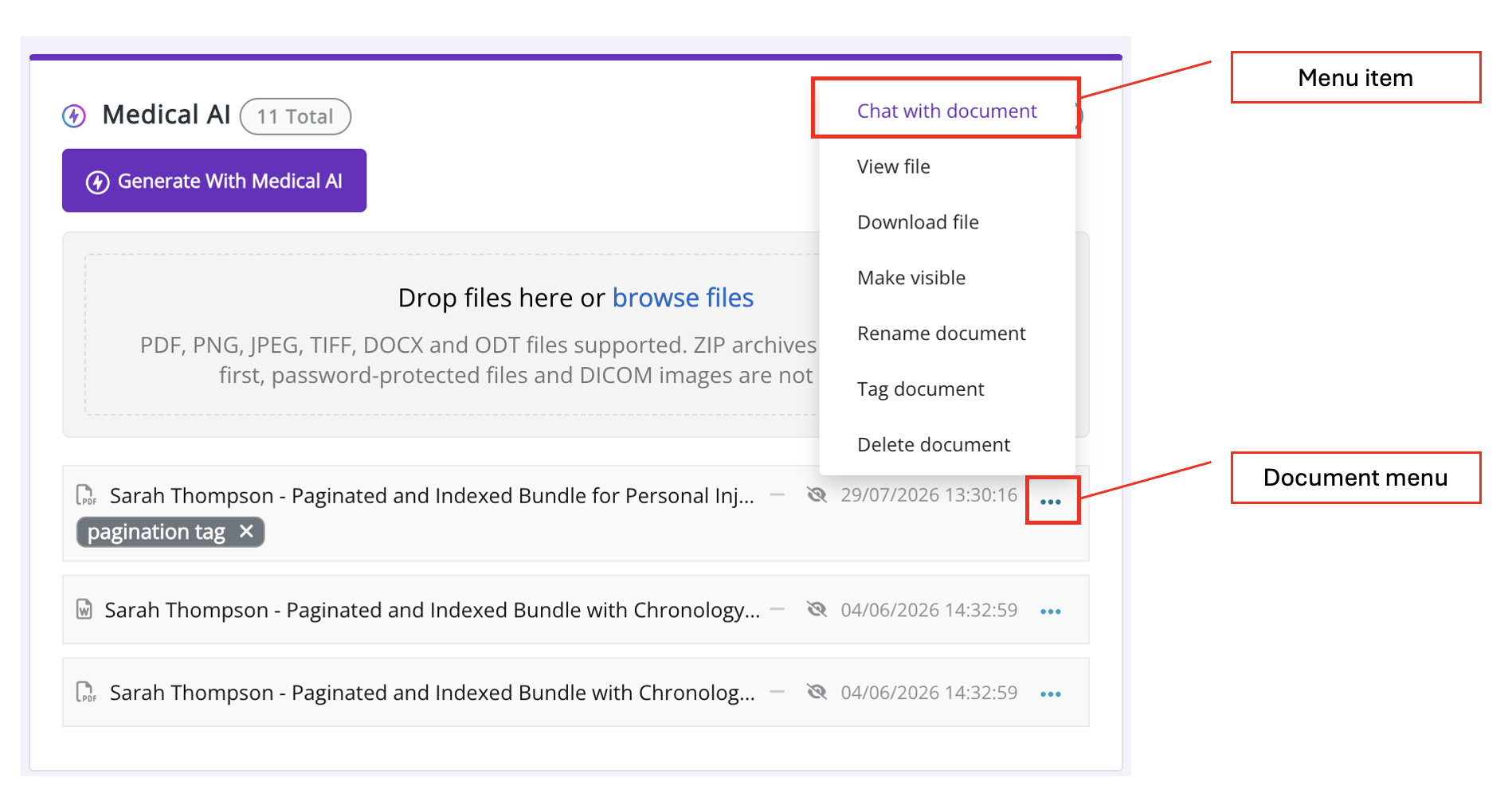Image resolution: width=1512 pixels, height=793 pixels.
Task: Open Sarah Thompson Bundle for Personal Inj... document
Action: (x=432, y=496)
